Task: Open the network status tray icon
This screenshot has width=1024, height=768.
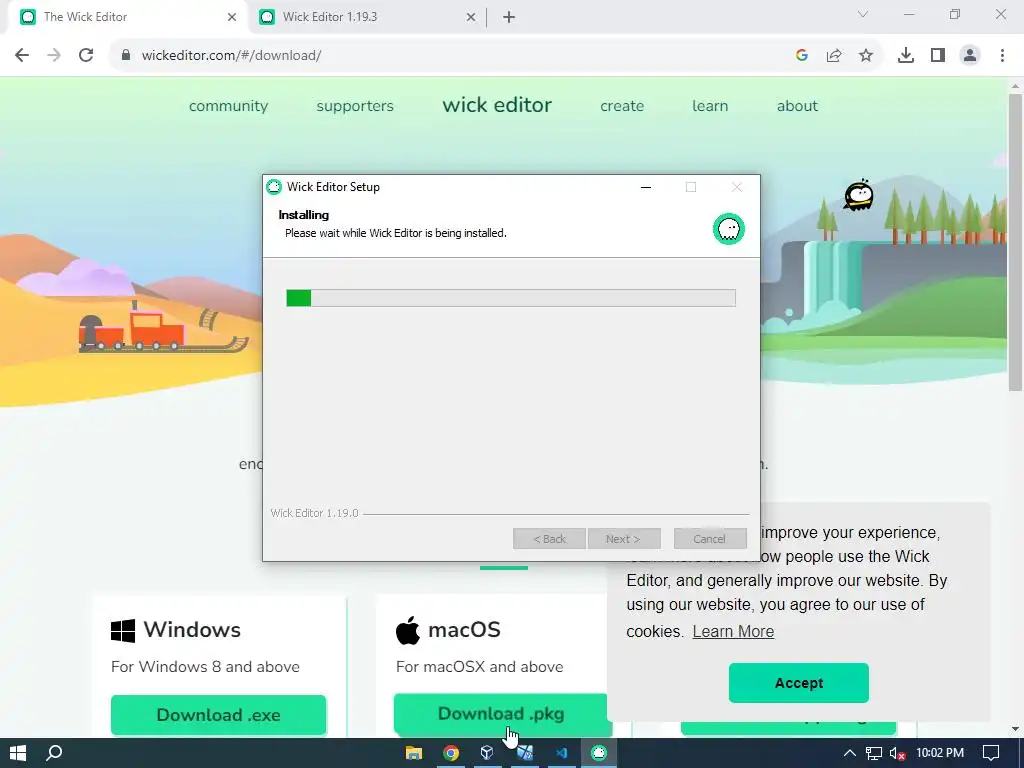Action: 874,753
